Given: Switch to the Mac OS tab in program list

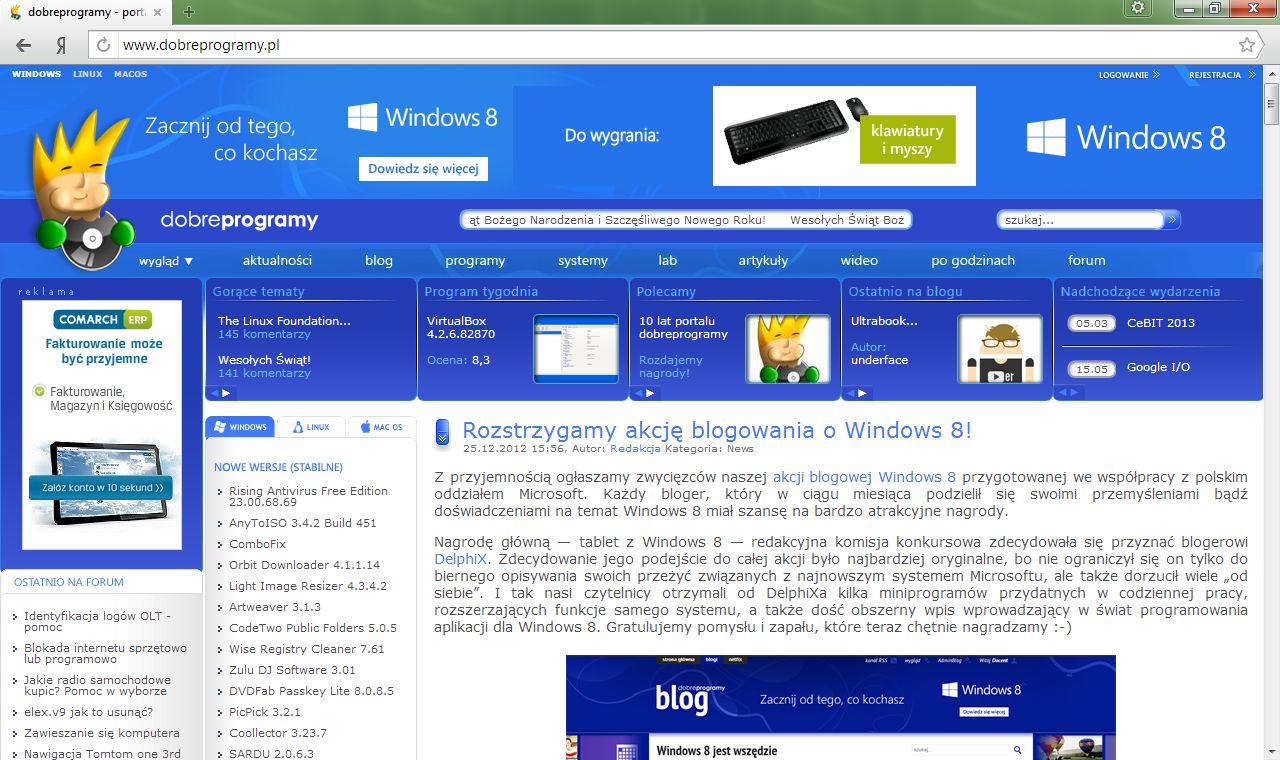Looking at the screenshot, I should coord(382,427).
